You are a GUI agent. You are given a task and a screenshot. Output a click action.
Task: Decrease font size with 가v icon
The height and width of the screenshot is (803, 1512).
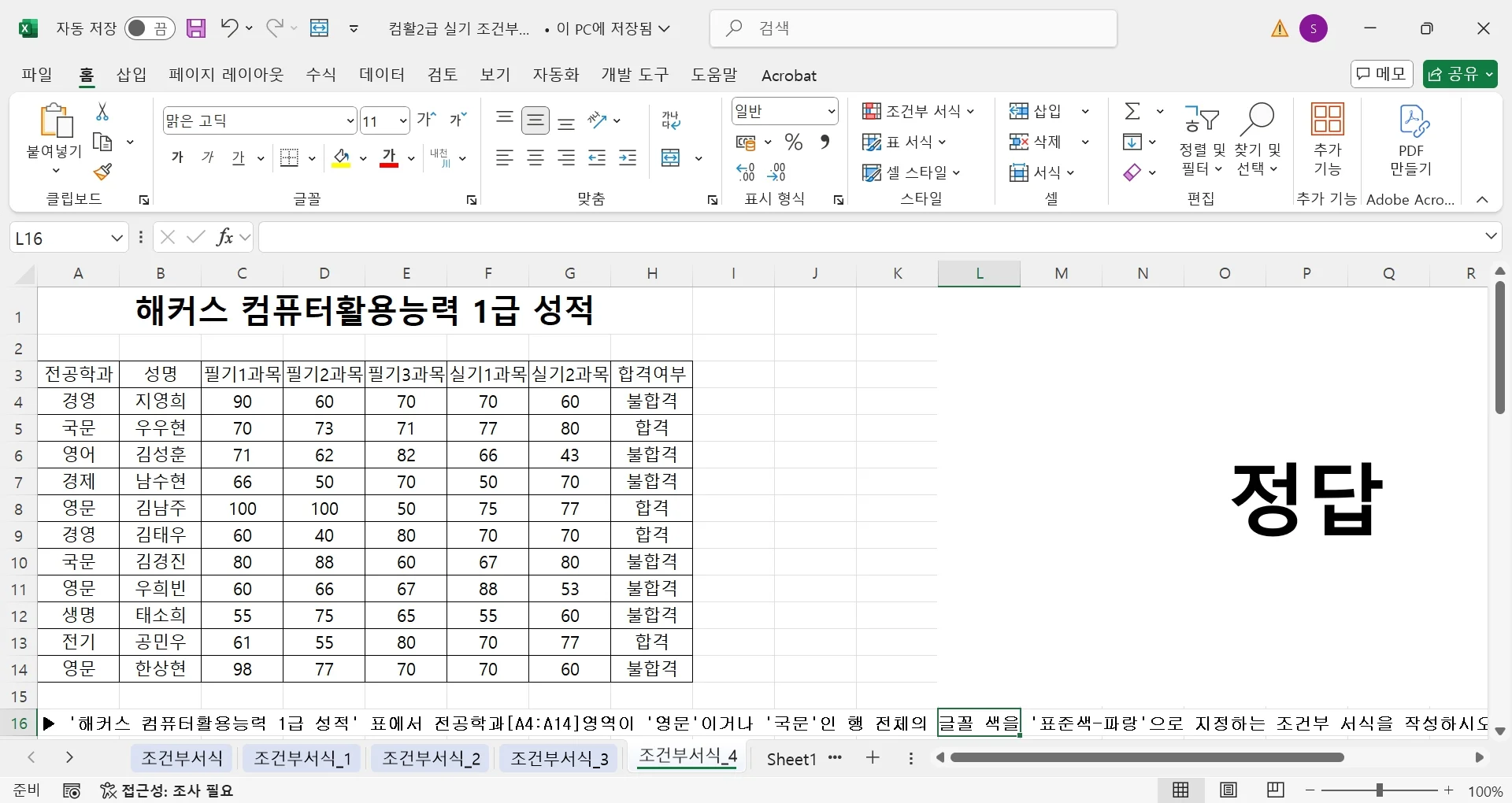(458, 120)
